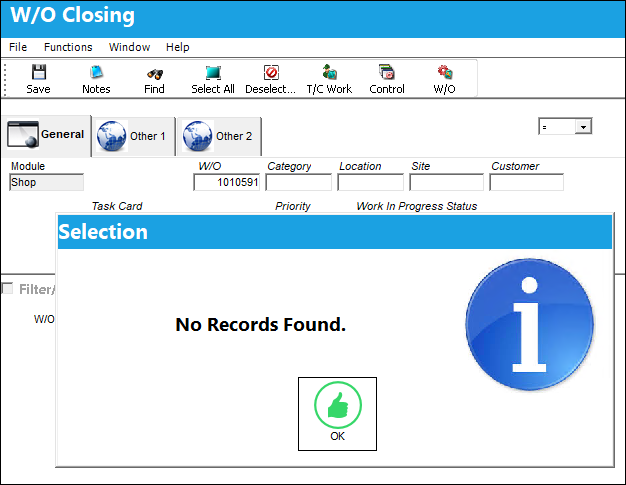This screenshot has width=626, height=485.
Task: Click the General tab window icon
Action: (x=23, y=135)
